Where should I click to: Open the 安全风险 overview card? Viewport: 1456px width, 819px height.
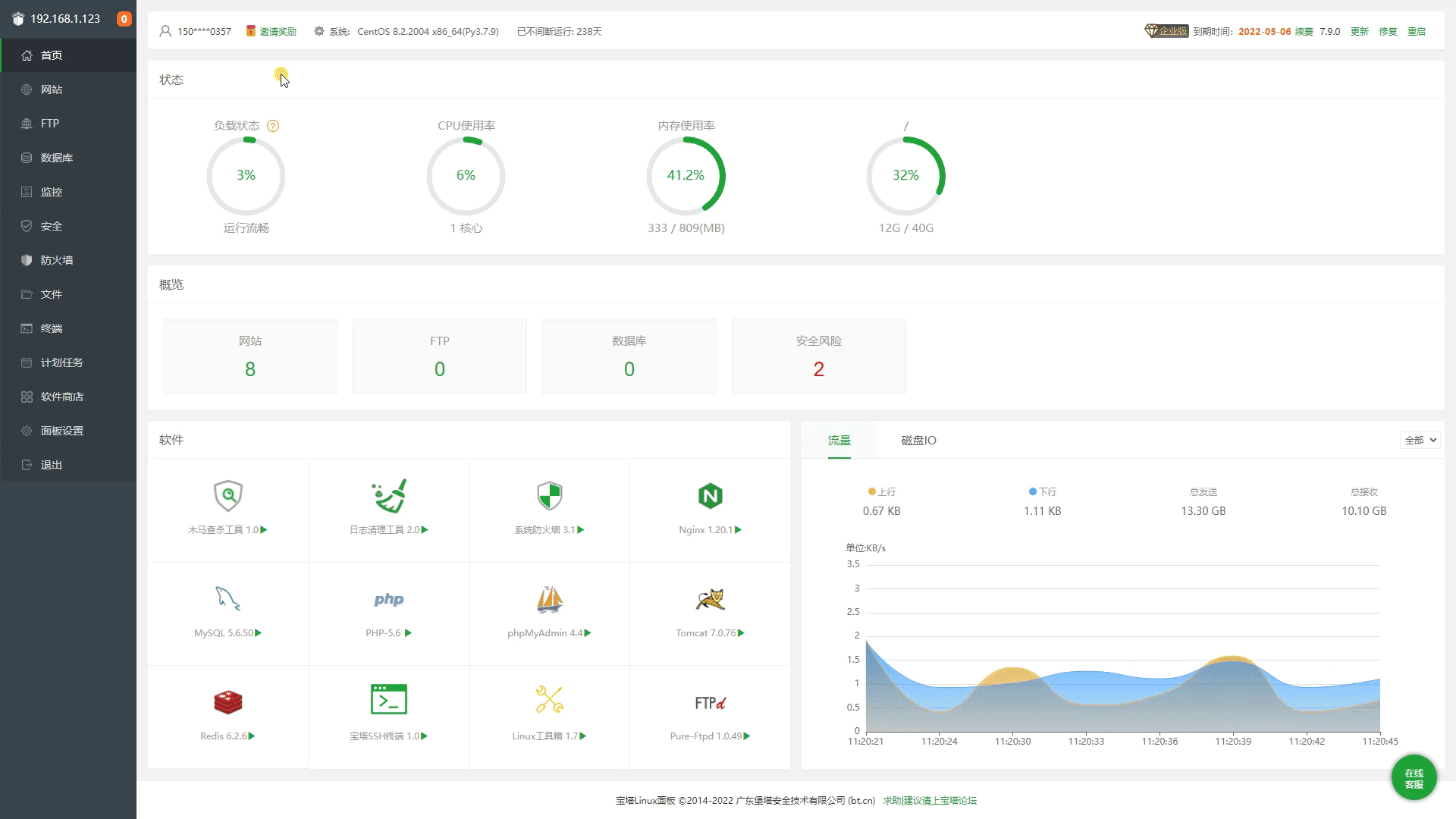click(818, 356)
